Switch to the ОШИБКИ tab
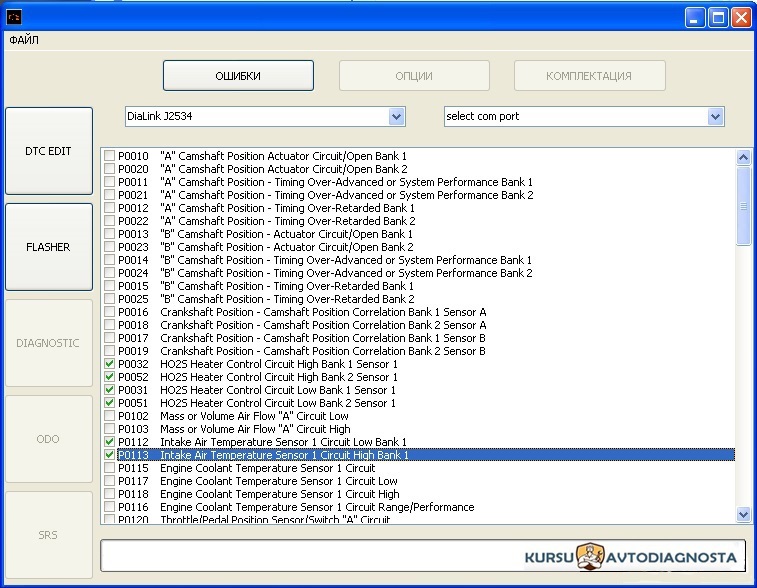 coord(238,76)
